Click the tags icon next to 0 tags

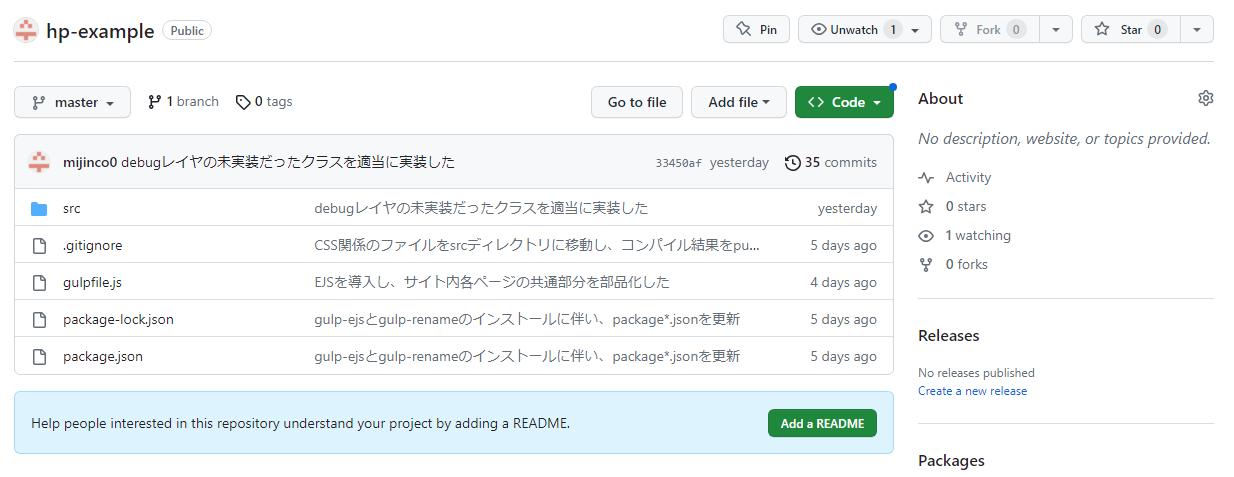click(242, 102)
